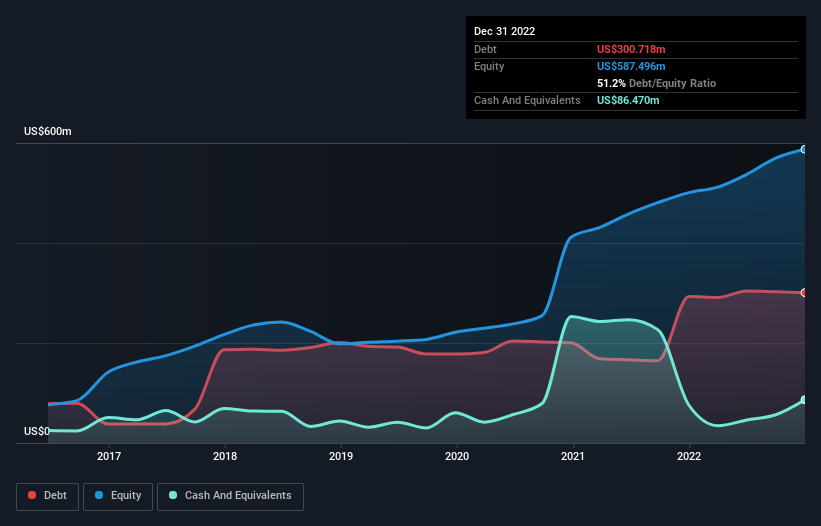
Task: Click the 51.2% Debt/Equity Ratio text
Action: pyautogui.click(x=656, y=83)
